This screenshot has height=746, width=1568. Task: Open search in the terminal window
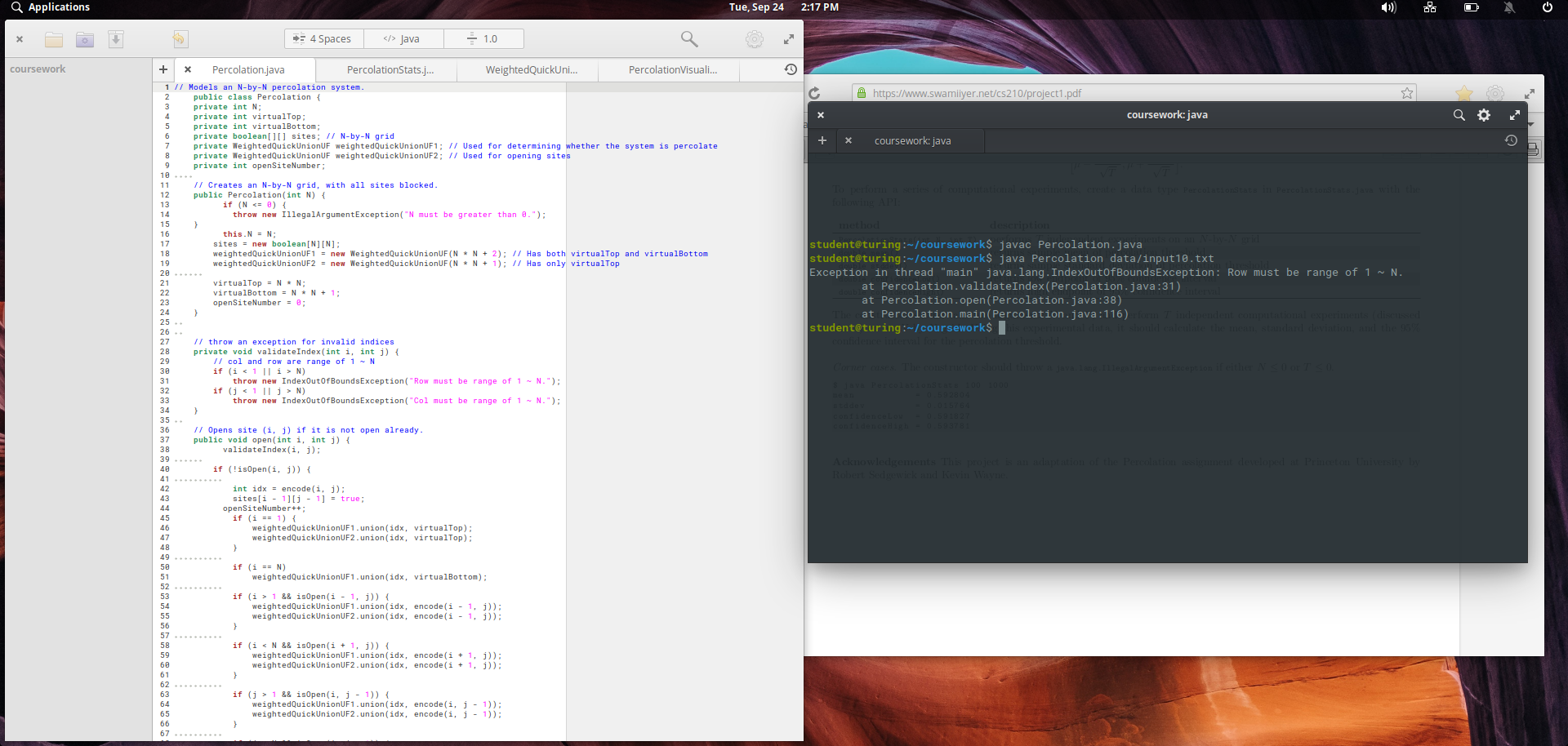1459,115
